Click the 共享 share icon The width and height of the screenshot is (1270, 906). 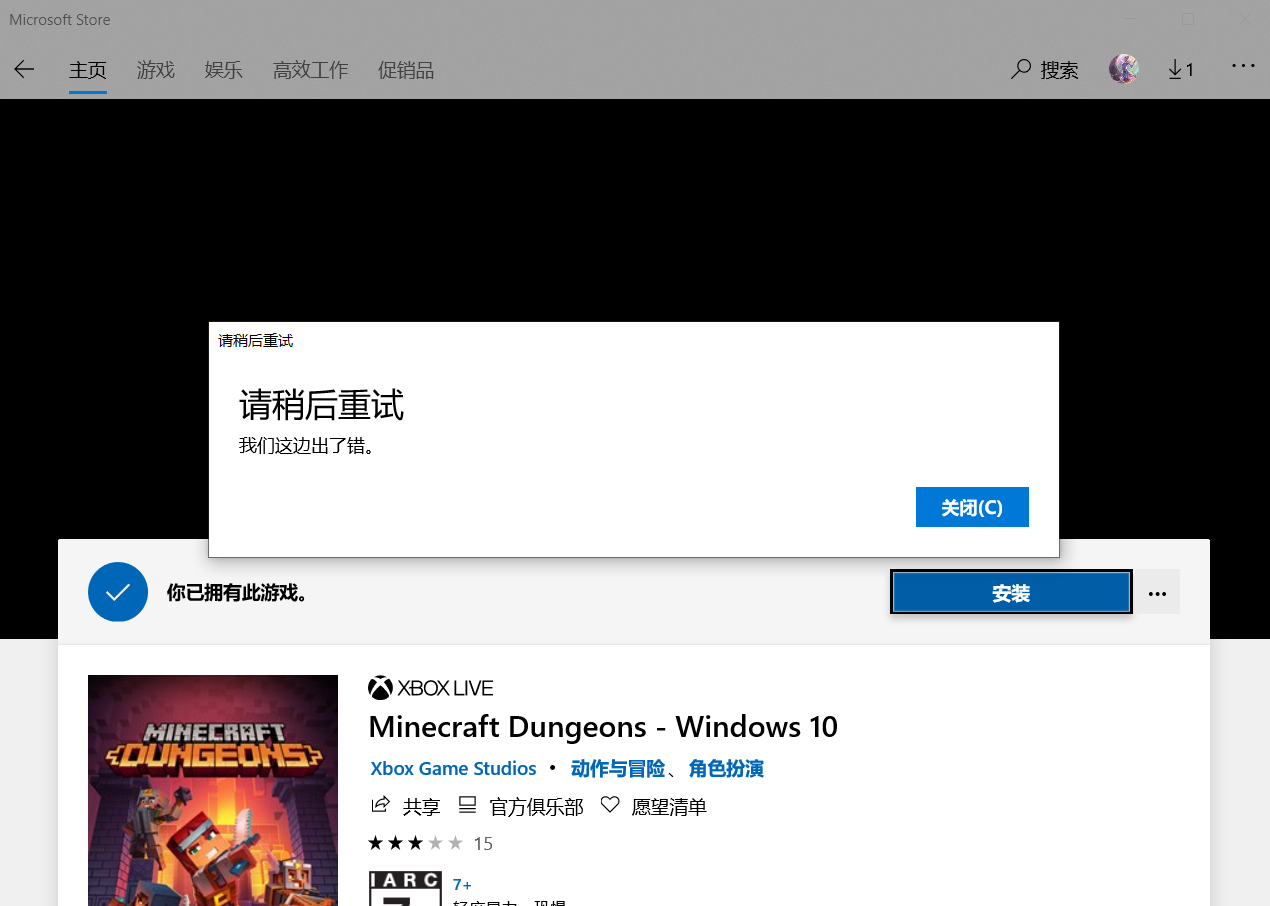380,805
